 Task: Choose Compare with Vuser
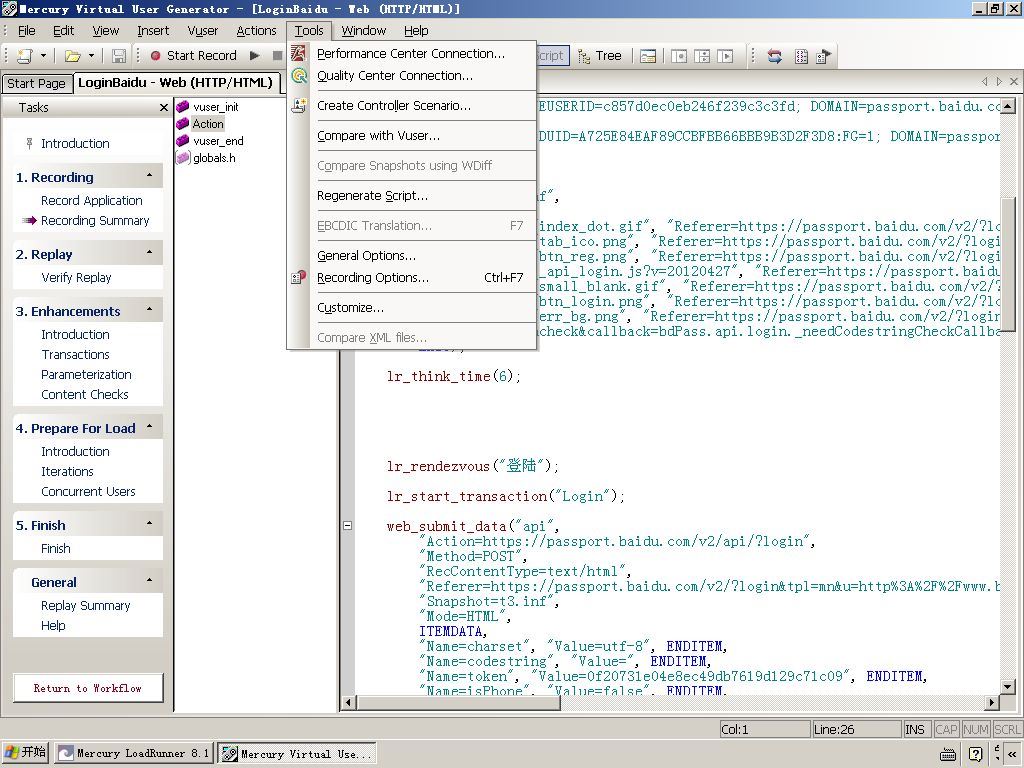pos(411,136)
